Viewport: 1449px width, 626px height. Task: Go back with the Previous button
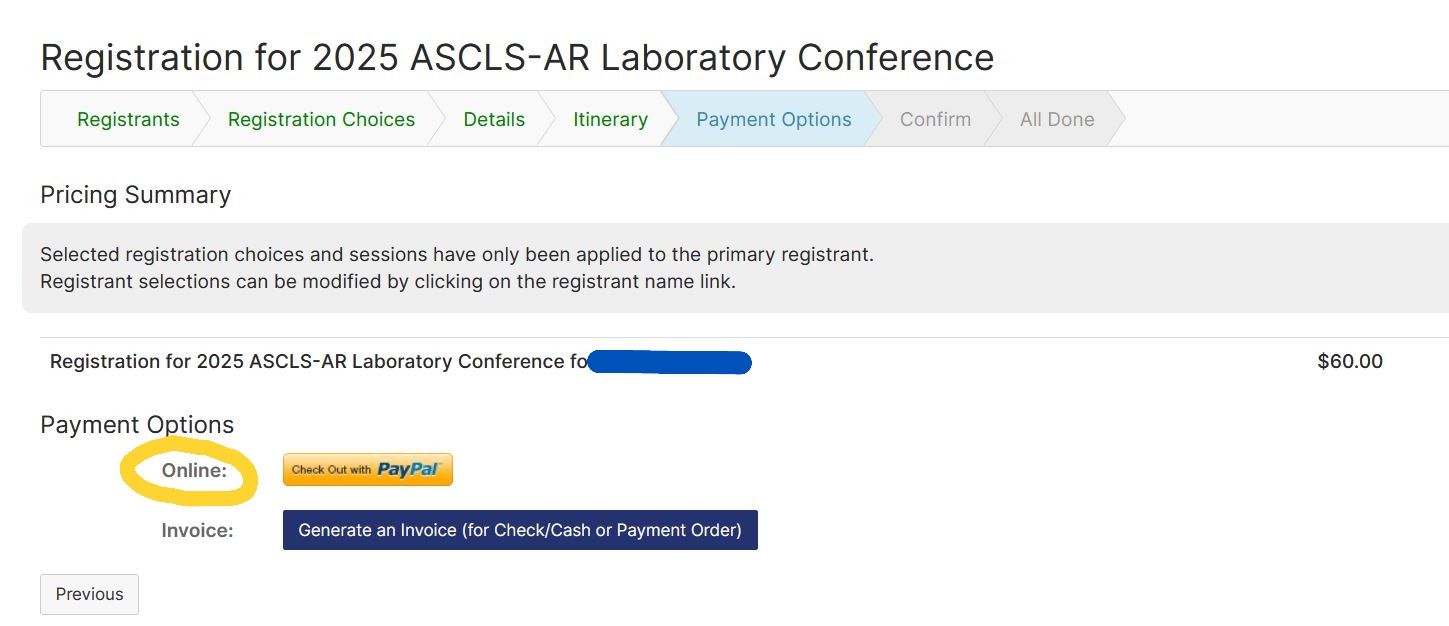[x=89, y=594]
